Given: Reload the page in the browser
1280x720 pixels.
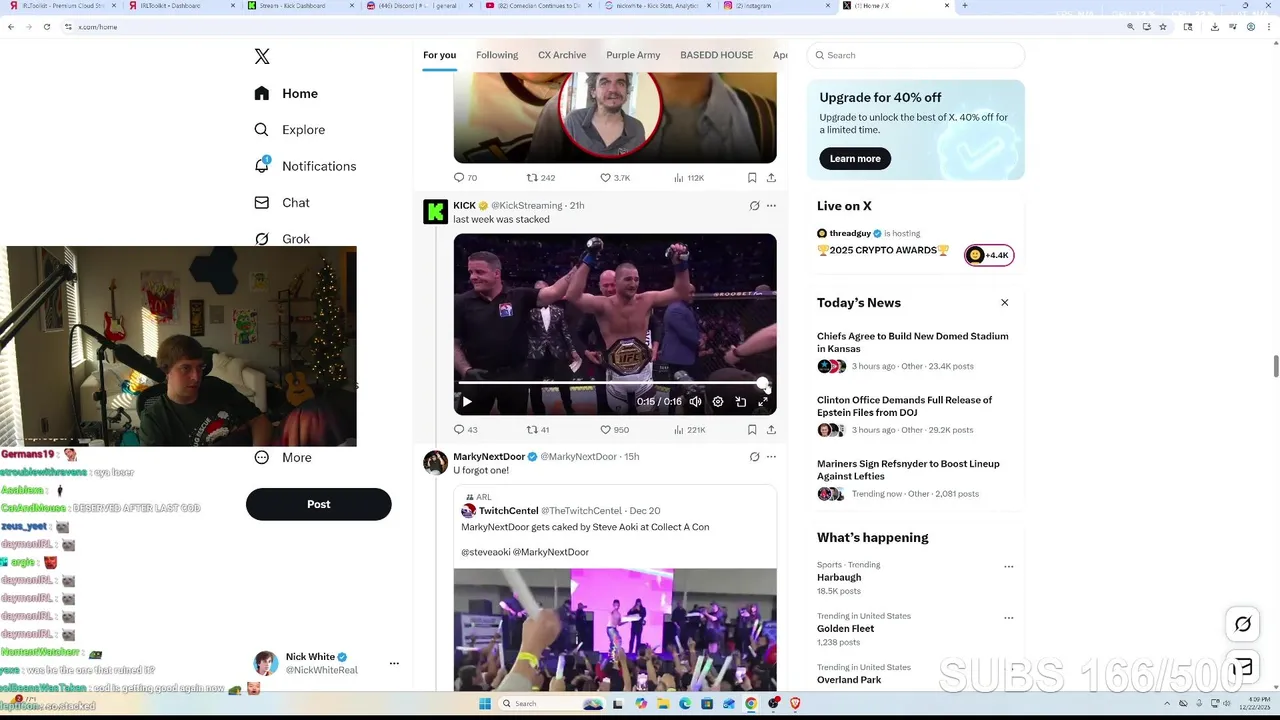Looking at the screenshot, I should (x=47, y=27).
